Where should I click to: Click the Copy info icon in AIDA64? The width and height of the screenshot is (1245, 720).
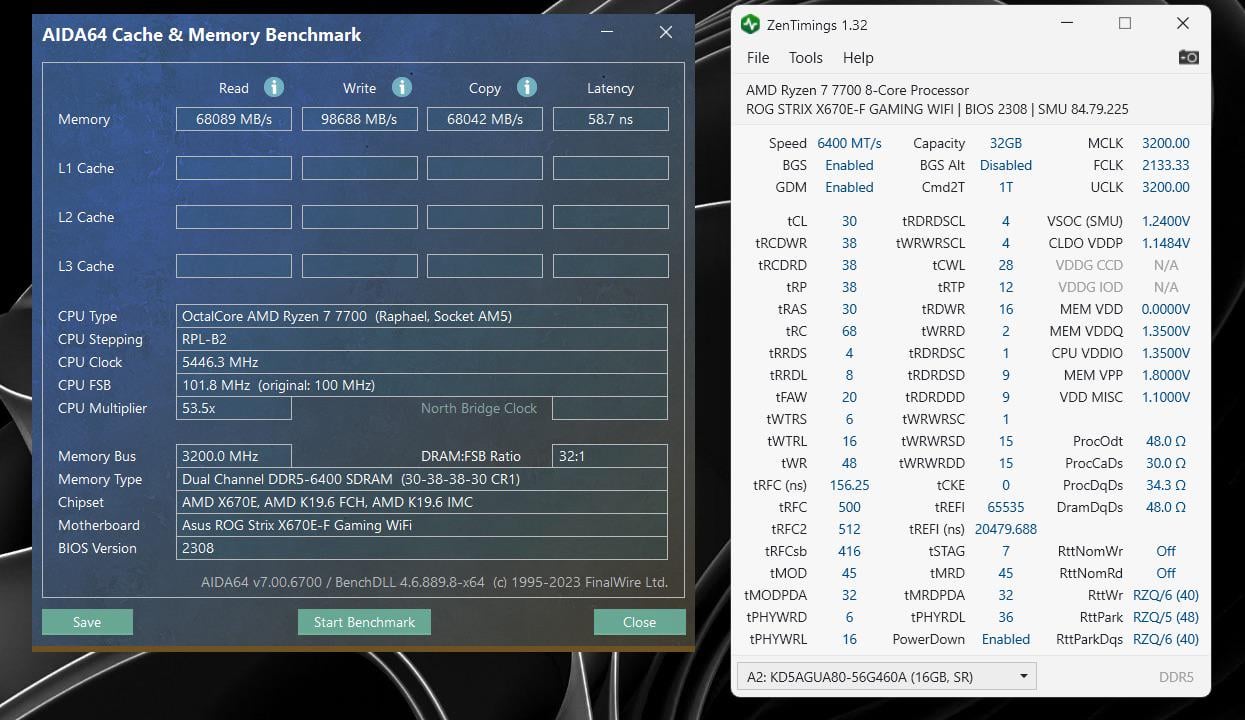click(x=527, y=87)
